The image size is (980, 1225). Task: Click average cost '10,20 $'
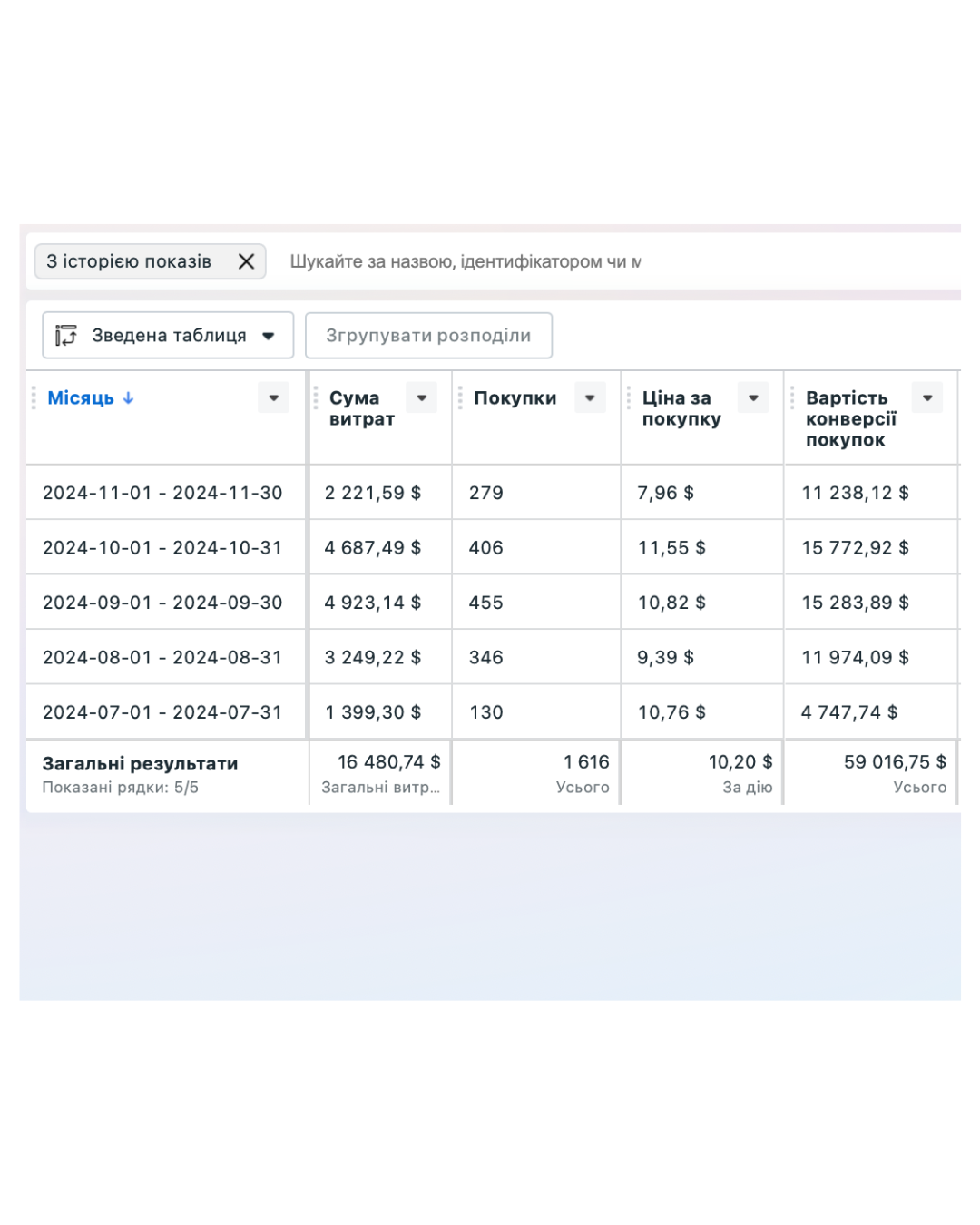click(x=740, y=762)
